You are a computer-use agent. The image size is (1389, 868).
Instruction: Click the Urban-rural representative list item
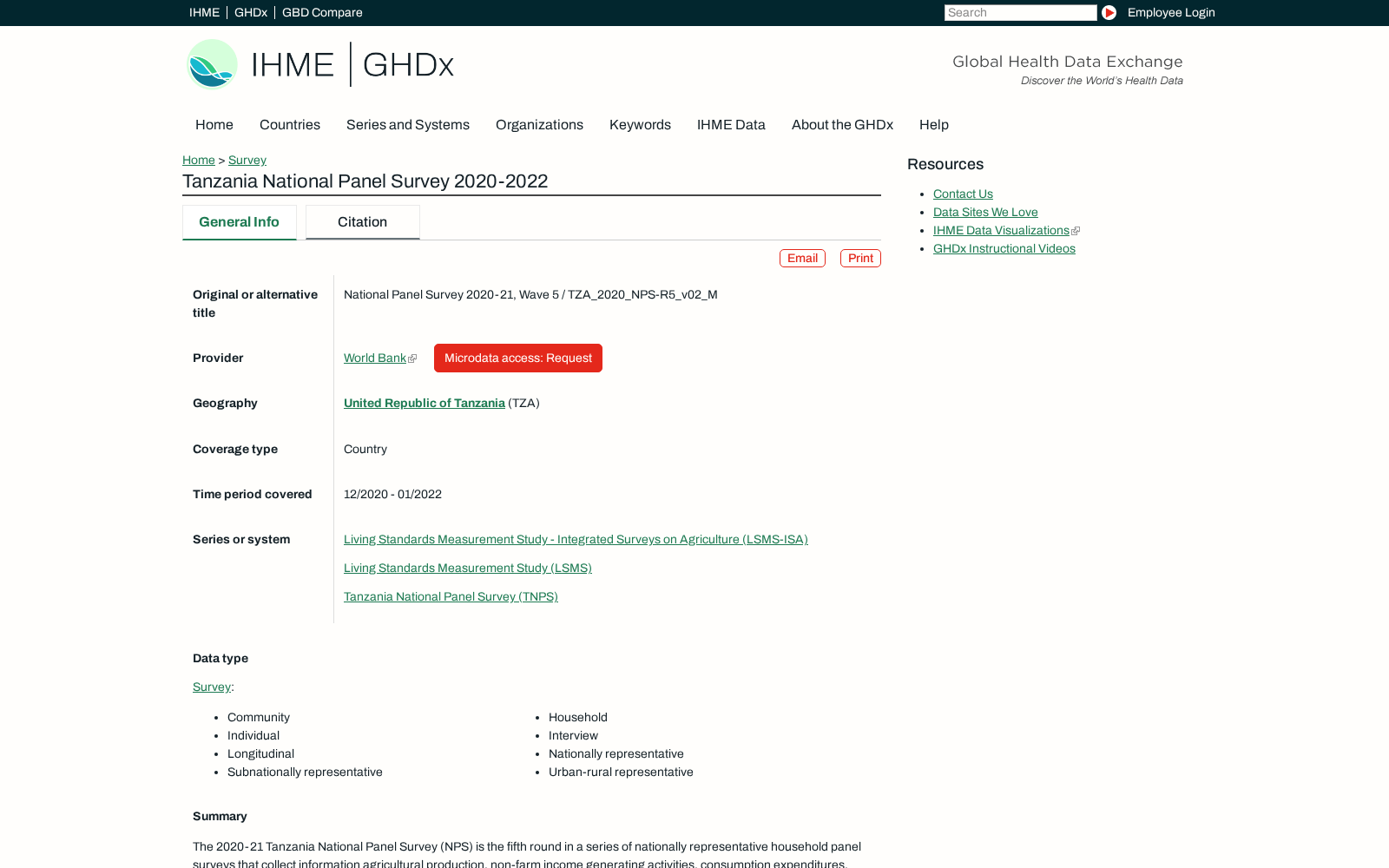click(621, 773)
